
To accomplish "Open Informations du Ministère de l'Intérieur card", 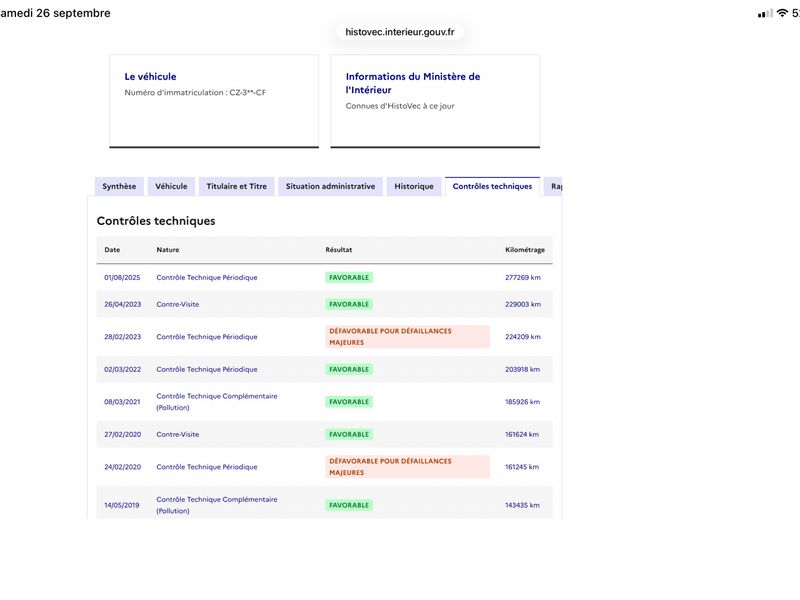I will coord(435,101).
